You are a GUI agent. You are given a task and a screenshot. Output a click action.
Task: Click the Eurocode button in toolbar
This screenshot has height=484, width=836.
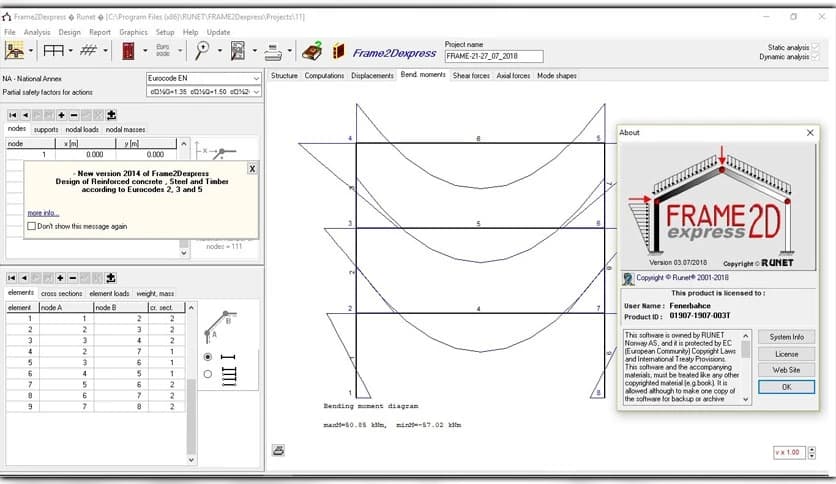(x=163, y=51)
